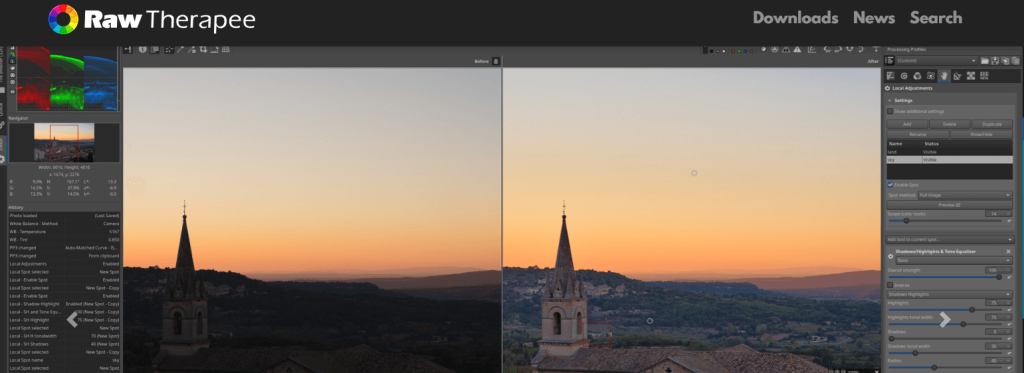The image size is (1024, 373).
Task: Open the Raw tools tab
Action: pyautogui.click(x=971, y=75)
